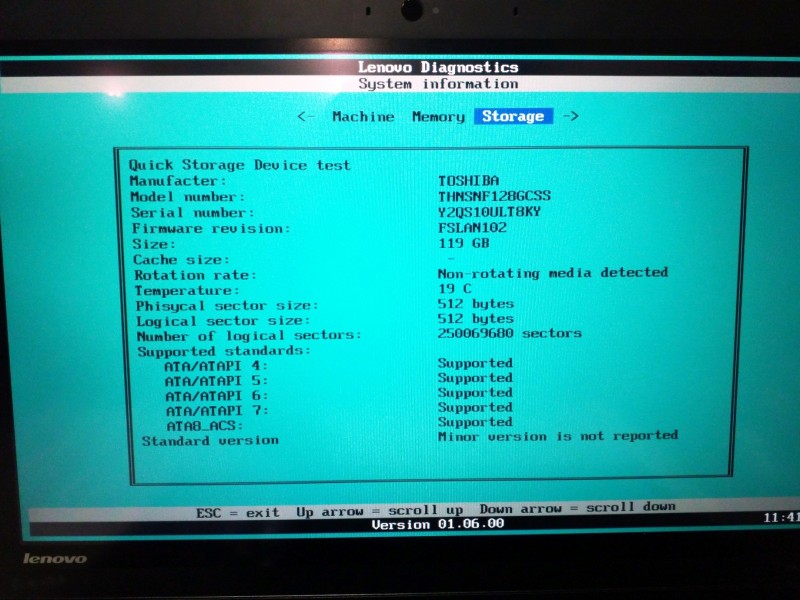Screen dimensions: 800x600
Task: Select the highlighted Storage tab
Action: 513,116
